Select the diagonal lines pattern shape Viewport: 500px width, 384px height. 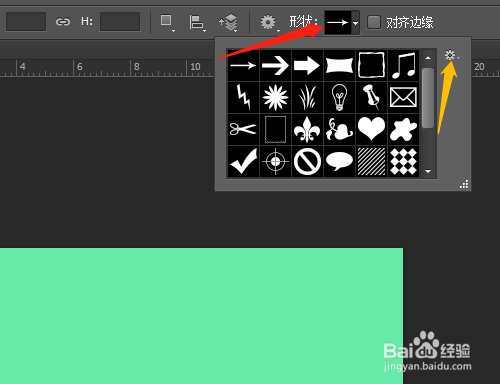[x=371, y=161]
